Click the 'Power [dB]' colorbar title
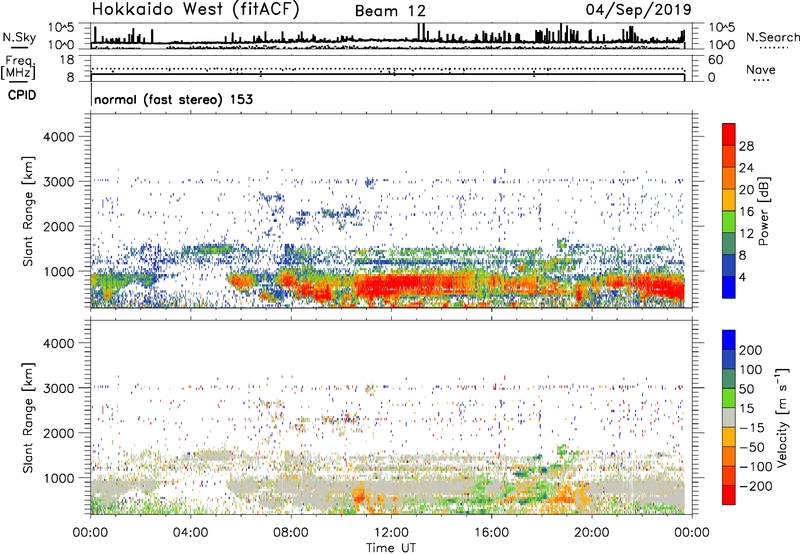The width and height of the screenshot is (800, 554). 764,211
